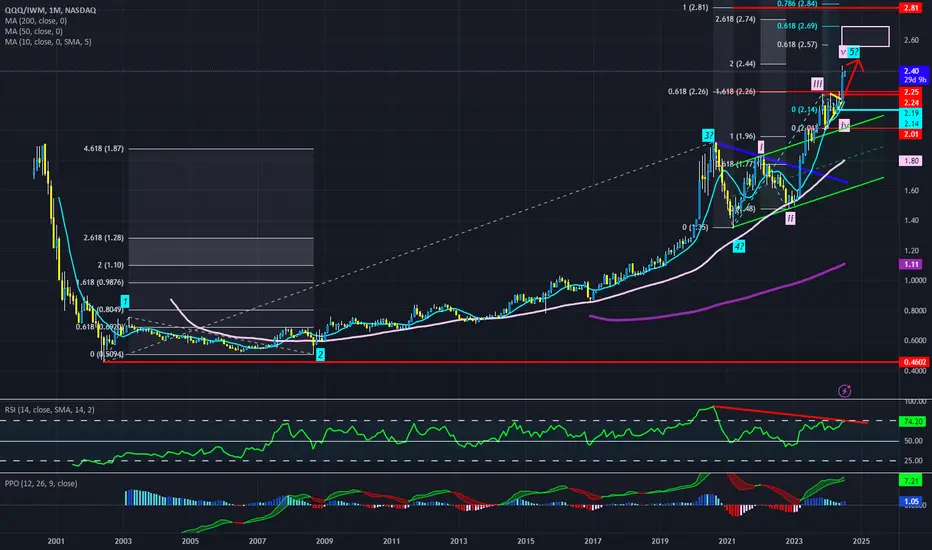The height and width of the screenshot is (550, 932).
Task: Select the MA (10, close, 0, SMA, 5) legend
Action: (48, 42)
